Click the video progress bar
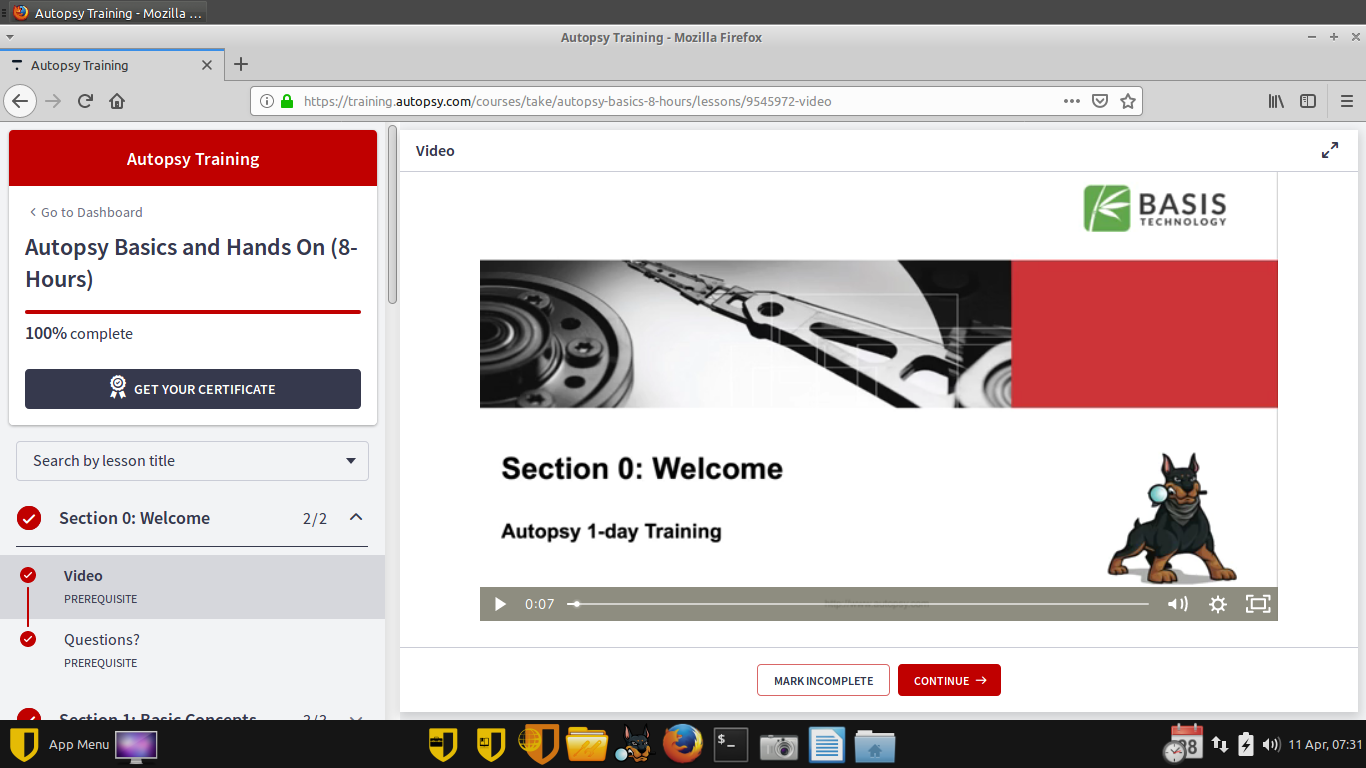This screenshot has height=768, width=1366. (x=858, y=604)
